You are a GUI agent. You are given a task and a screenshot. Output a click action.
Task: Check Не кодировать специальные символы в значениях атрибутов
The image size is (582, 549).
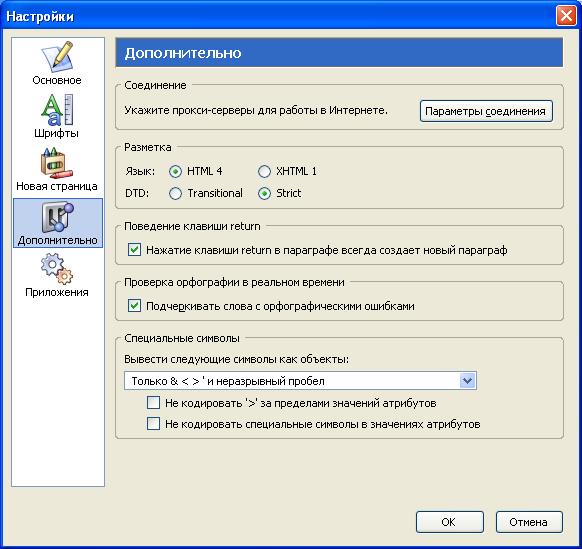coord(153,424)
